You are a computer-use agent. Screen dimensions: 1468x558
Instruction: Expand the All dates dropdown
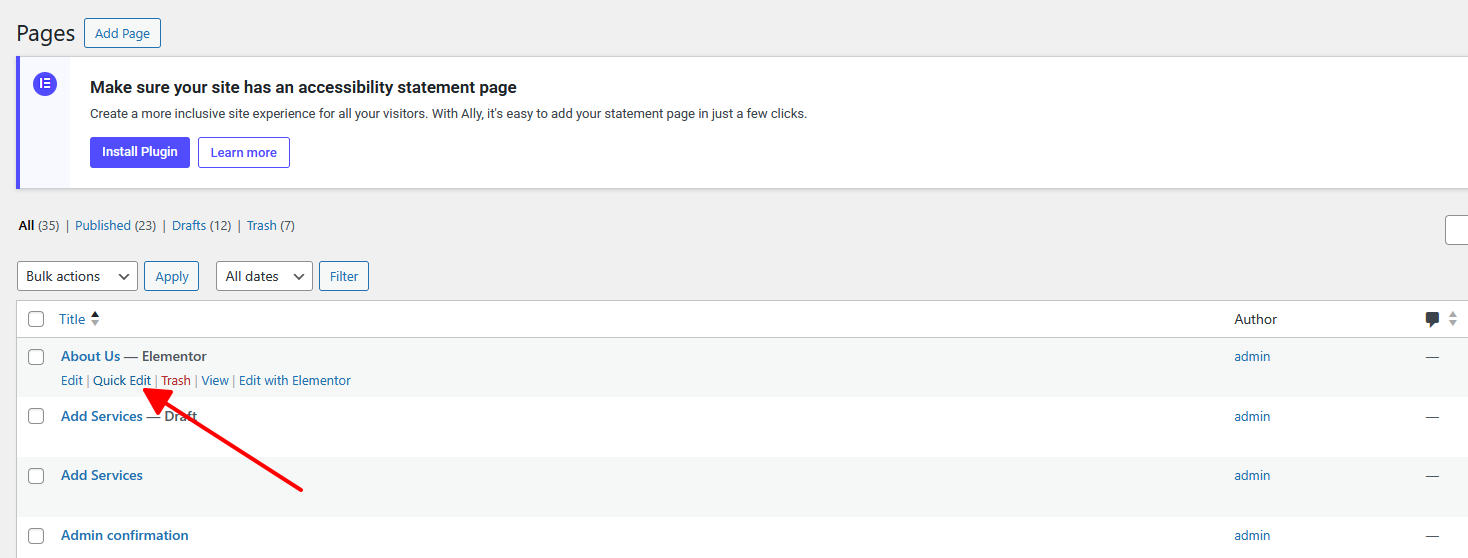(264, 276)
